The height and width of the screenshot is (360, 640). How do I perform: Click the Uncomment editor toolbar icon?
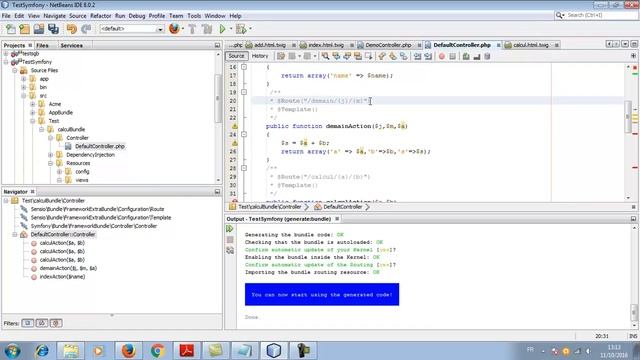477,56
